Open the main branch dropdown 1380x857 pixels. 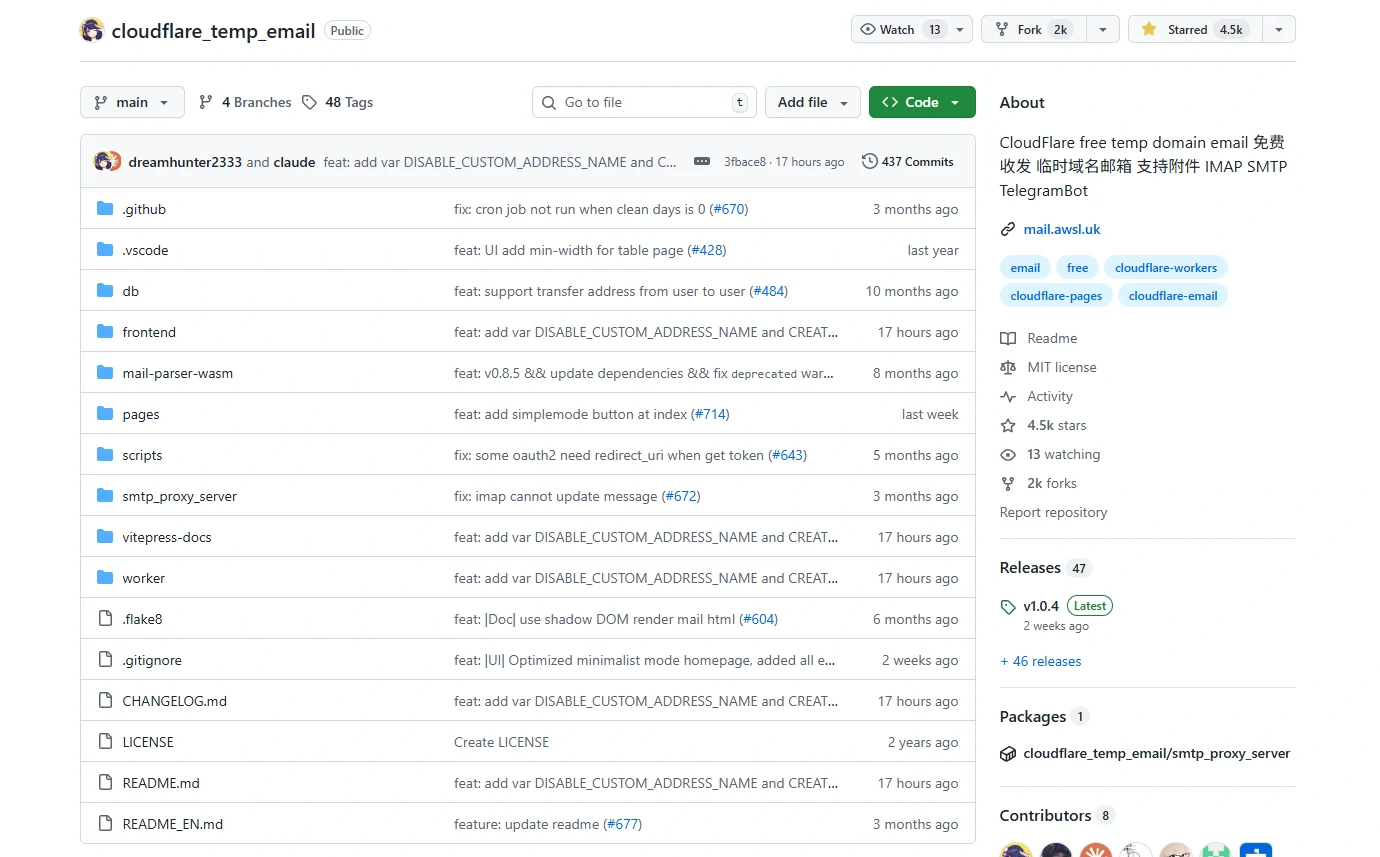coord(132,102)
